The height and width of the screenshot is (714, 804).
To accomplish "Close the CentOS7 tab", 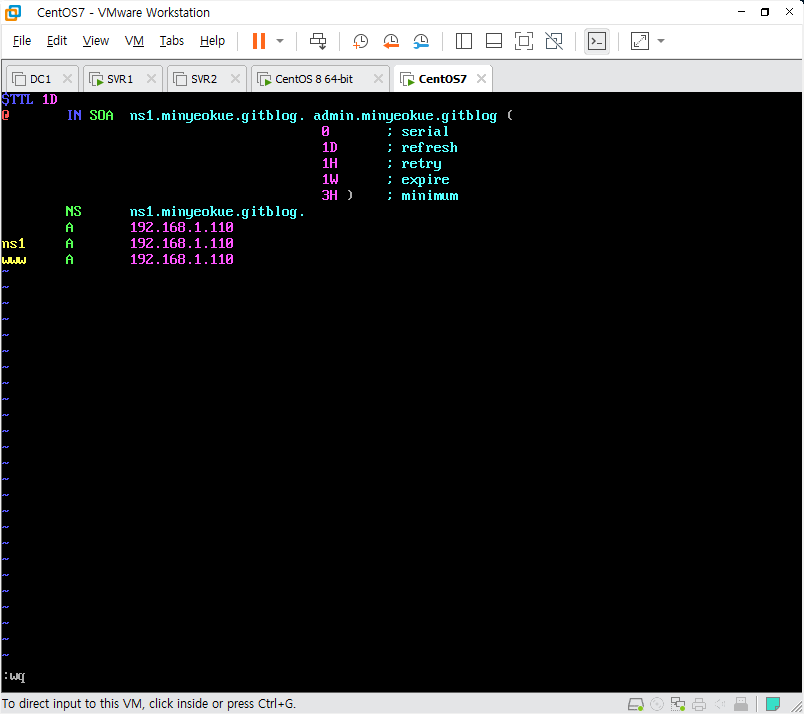I will pos(481,78).
